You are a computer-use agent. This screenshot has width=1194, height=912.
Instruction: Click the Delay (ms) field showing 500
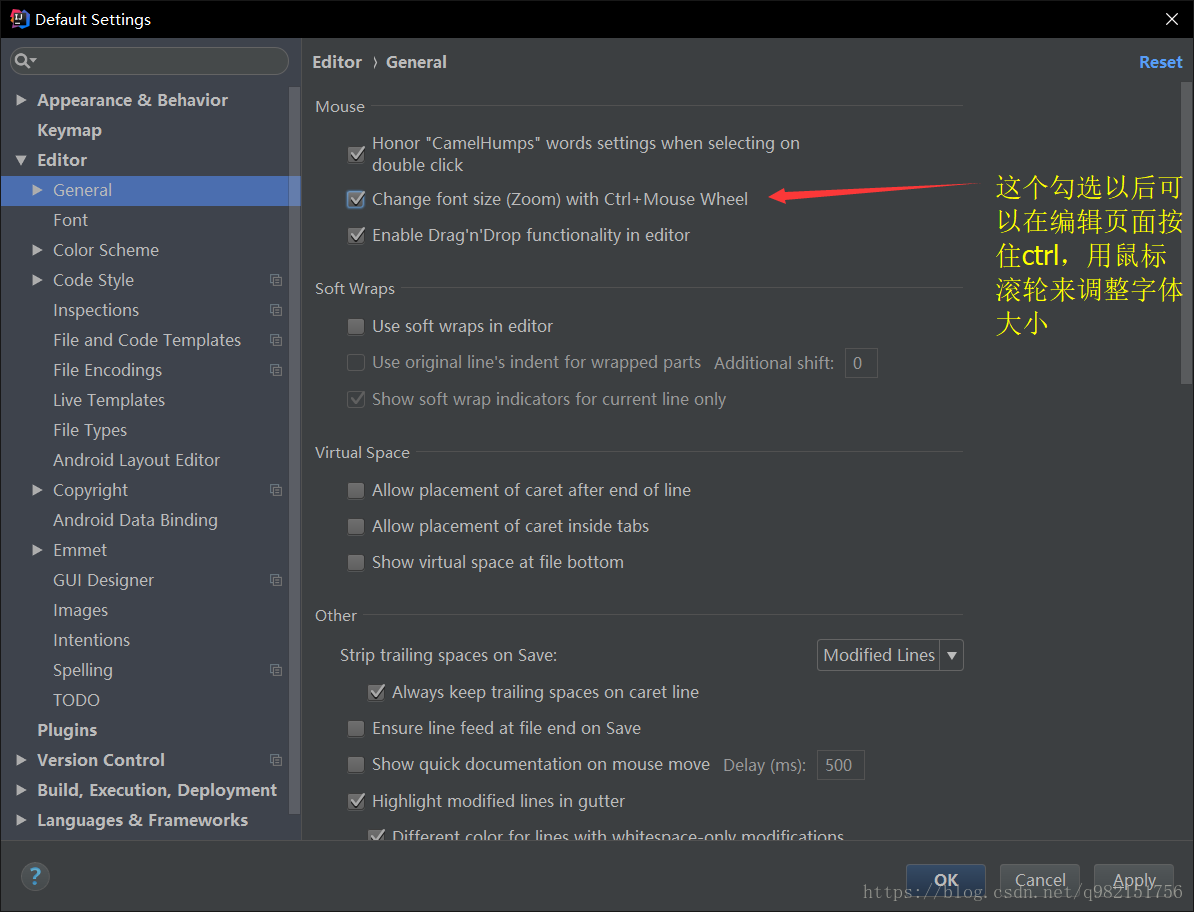(841, 765)
